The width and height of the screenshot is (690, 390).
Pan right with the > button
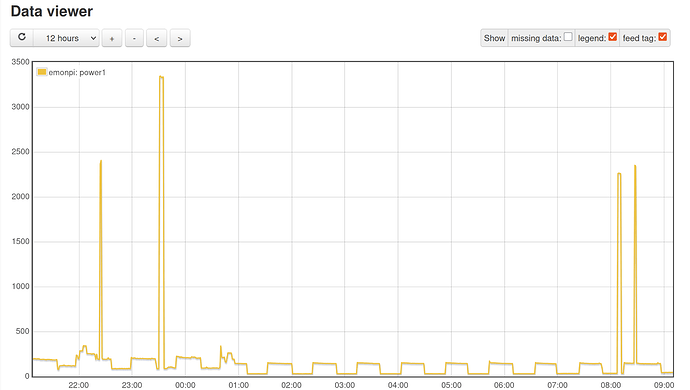180,38
